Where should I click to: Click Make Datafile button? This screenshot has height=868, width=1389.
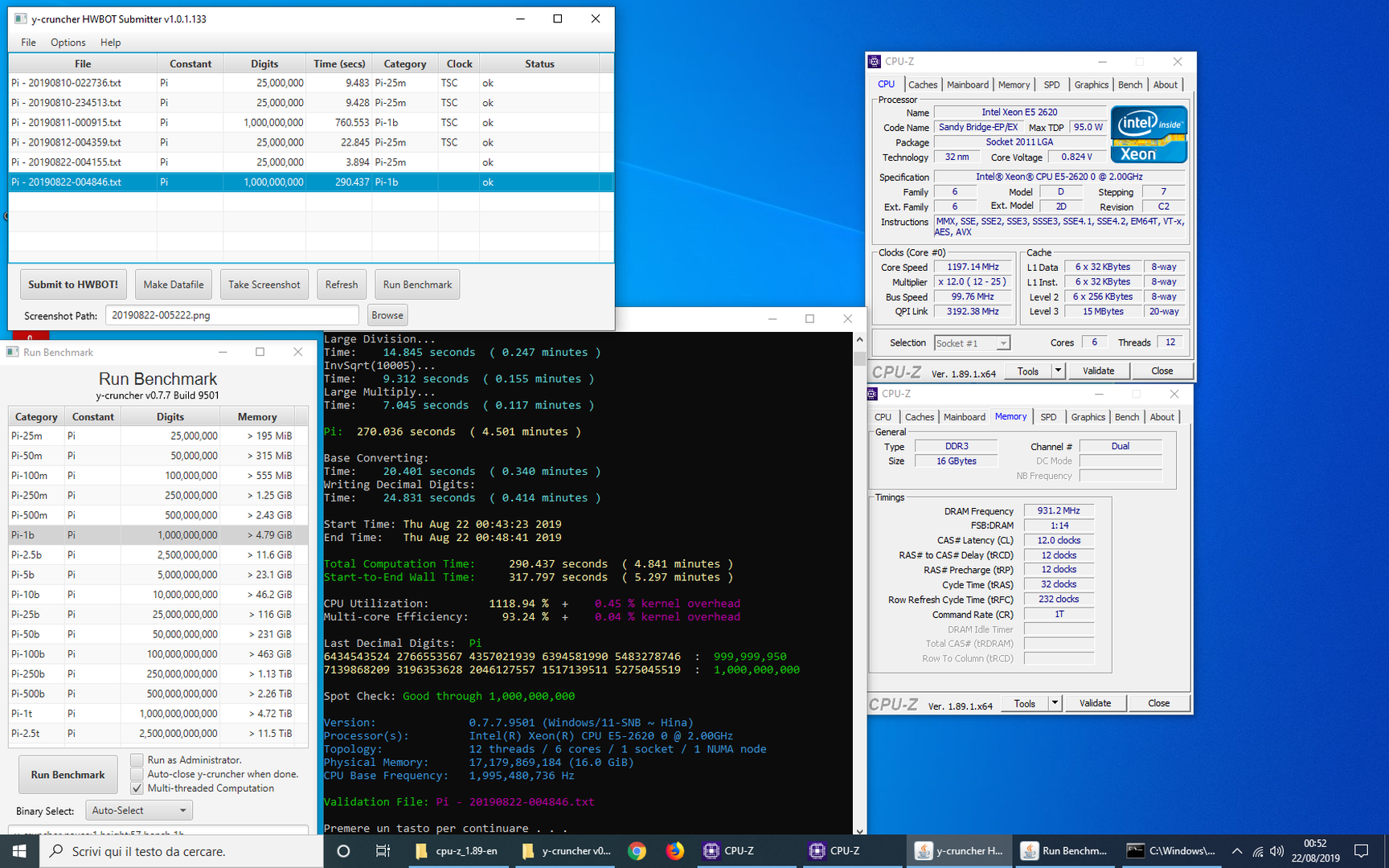174,285
